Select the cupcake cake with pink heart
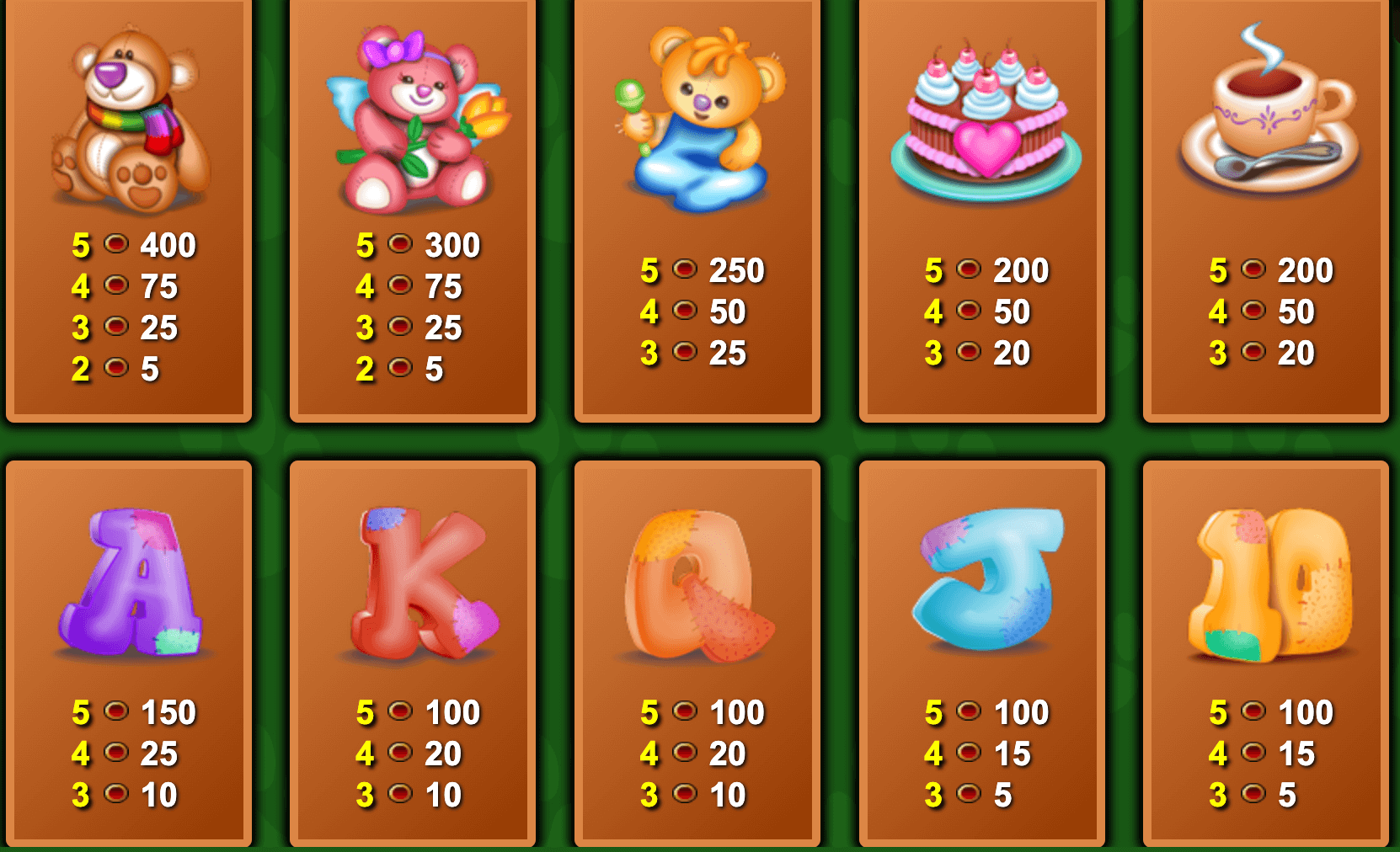The width and height of the screenshot is (1400, 852). [x=986, y=118]
